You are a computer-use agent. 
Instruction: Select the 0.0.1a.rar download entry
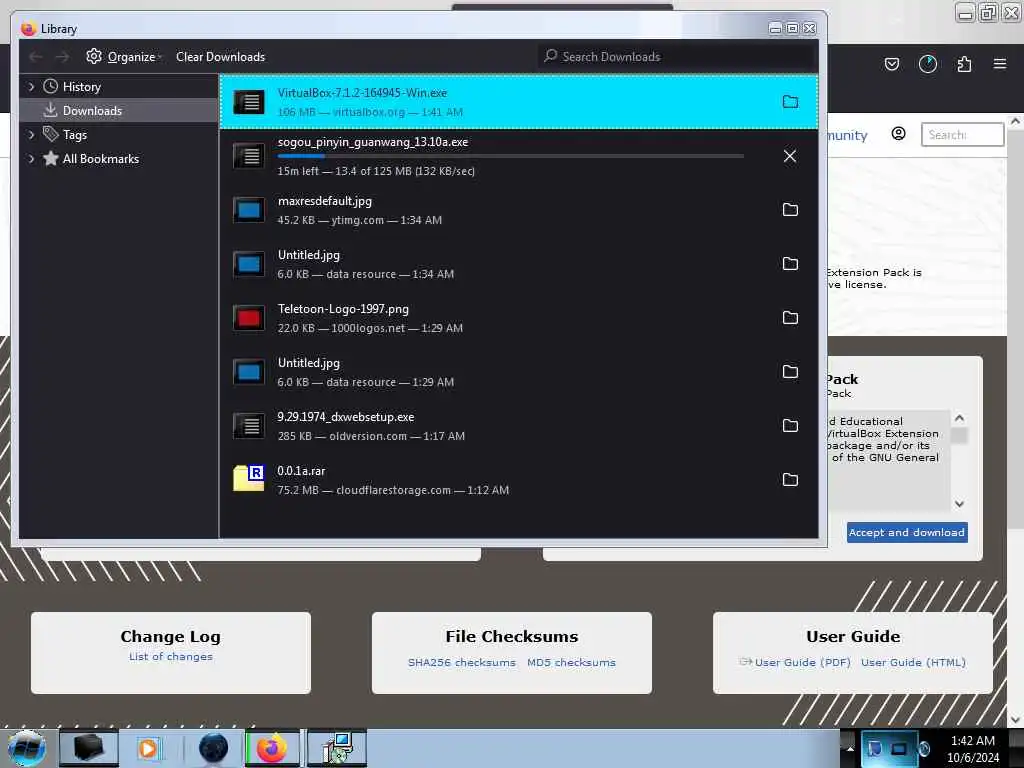pyautogui.click(x=519, y=480)
